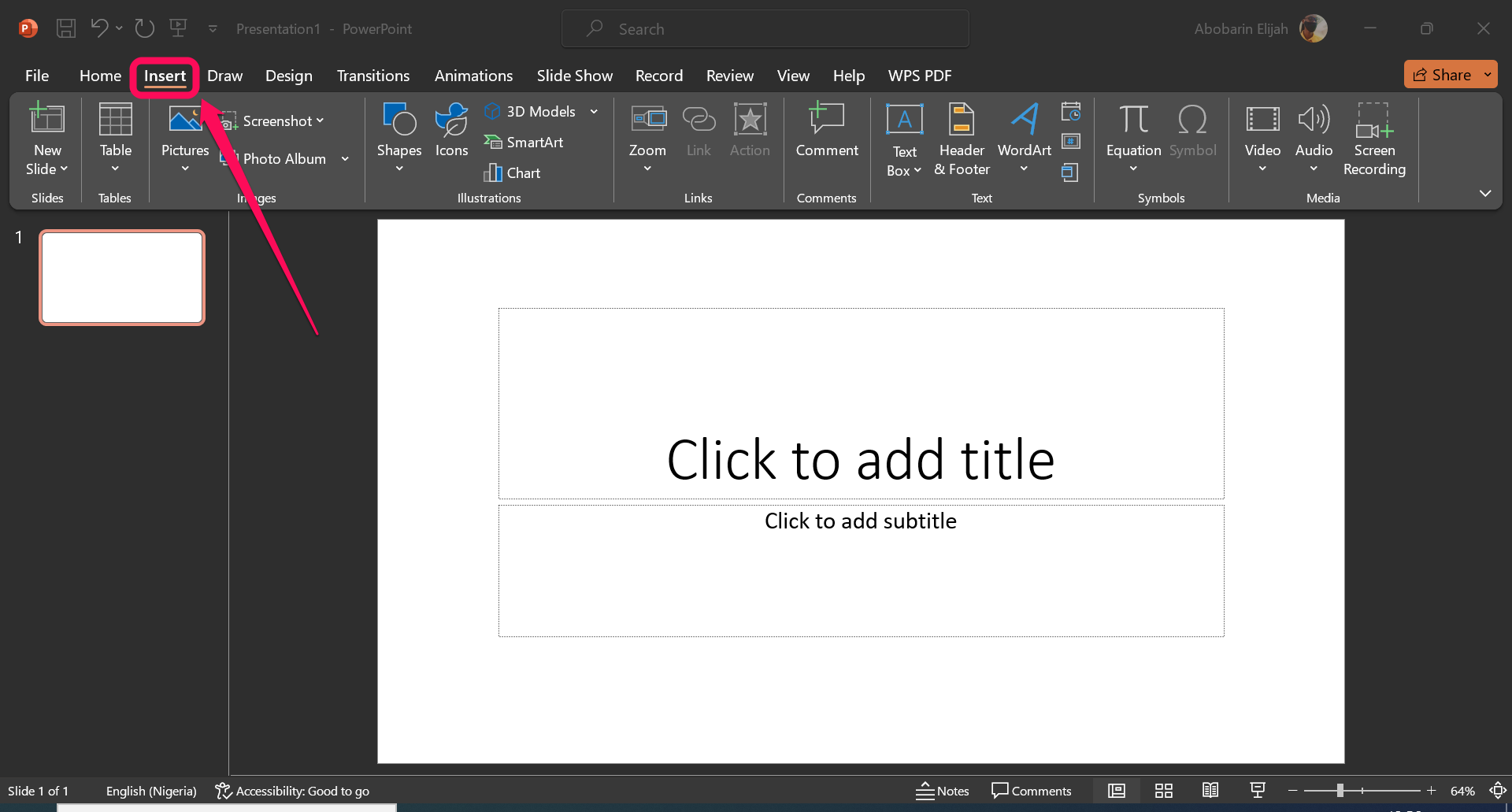Click the Share button
Viewport: 1512px width, 812px height.
coord(1442,75)
